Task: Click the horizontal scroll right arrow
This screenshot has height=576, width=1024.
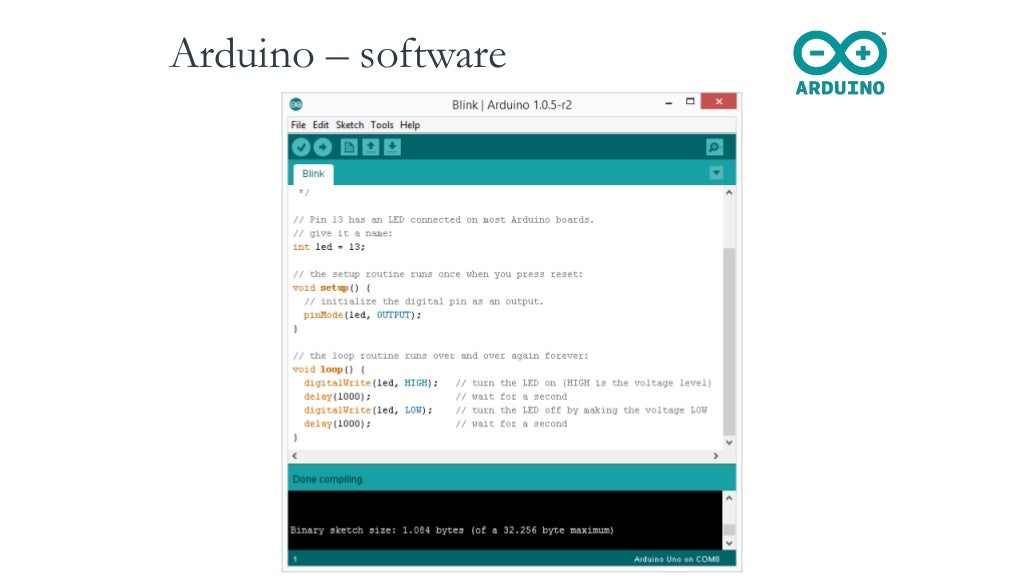Action: click(716, 456)
